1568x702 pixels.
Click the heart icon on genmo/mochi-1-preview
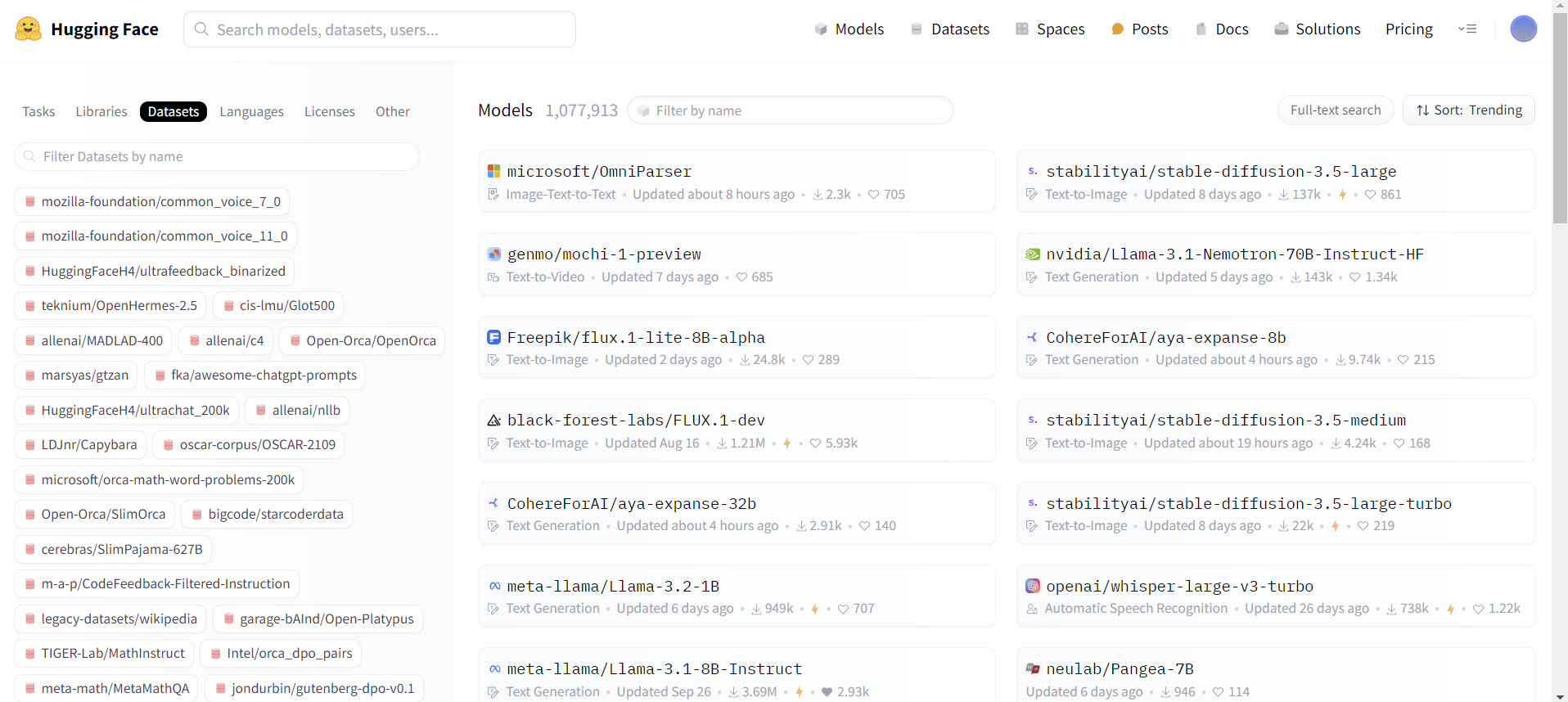(741, 277)
